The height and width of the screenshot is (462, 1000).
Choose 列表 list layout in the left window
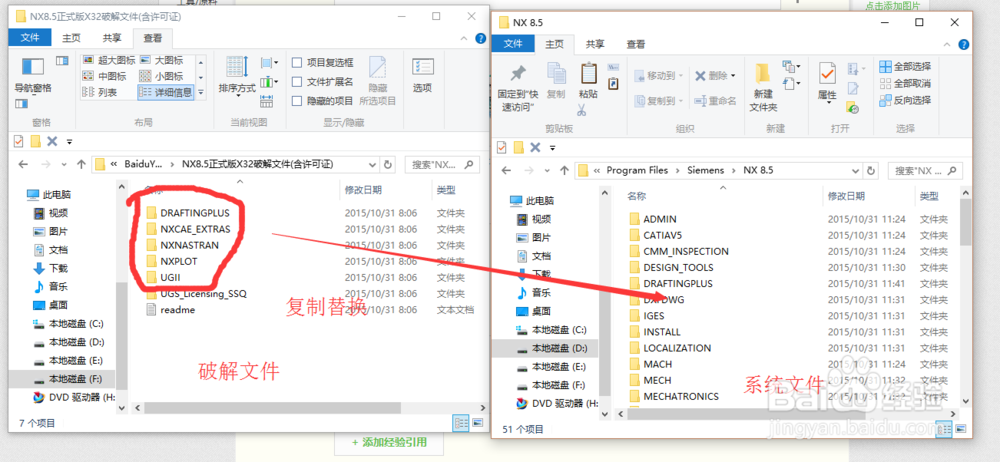(101, 93)
